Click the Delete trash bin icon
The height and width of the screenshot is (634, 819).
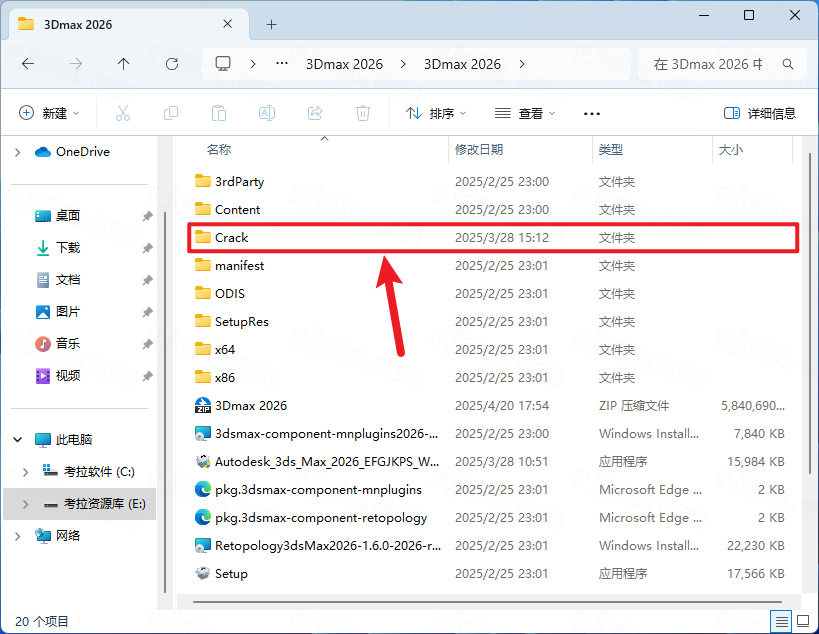[x=363, y=113]
